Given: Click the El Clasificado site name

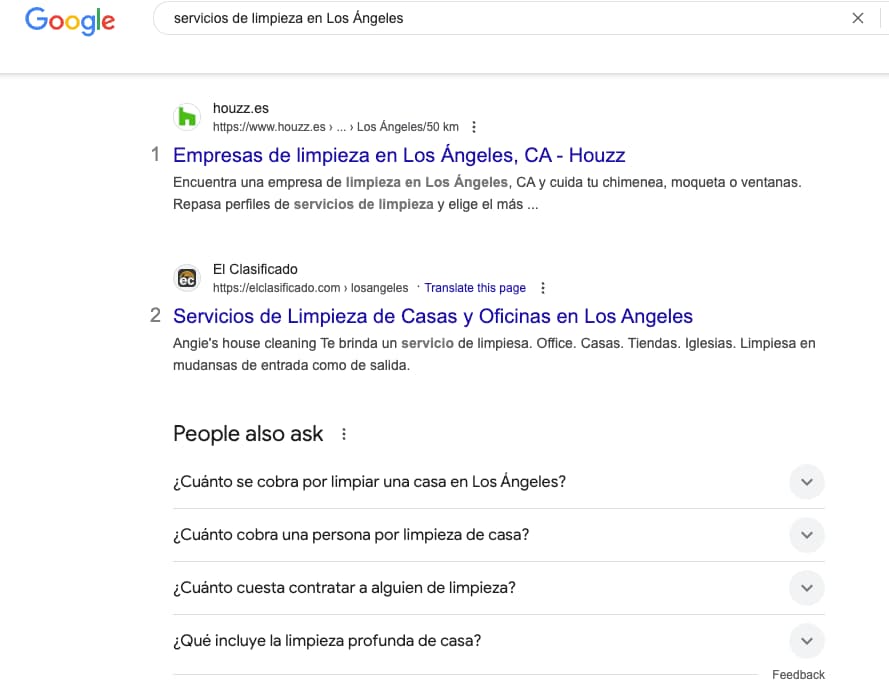Looking at the screenshot, I should point(255,269).
